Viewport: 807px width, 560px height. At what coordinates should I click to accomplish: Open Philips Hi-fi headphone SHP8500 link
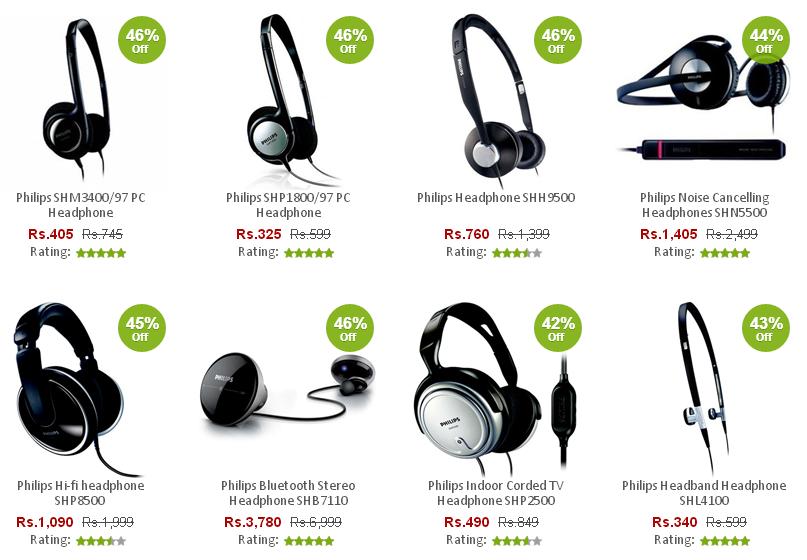[x=80, y=493]
